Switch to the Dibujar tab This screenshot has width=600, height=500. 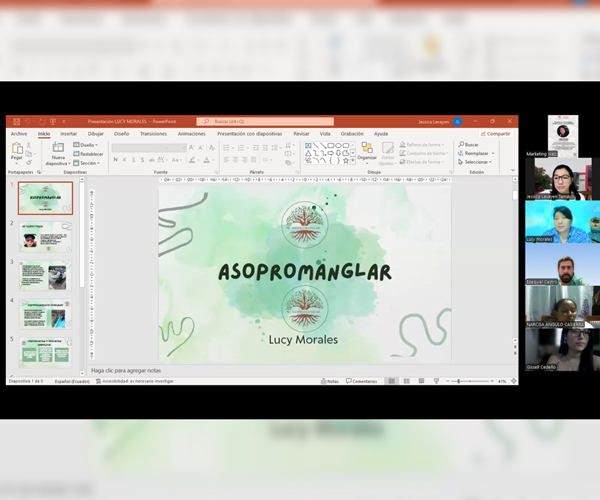(x=96, y=134)
